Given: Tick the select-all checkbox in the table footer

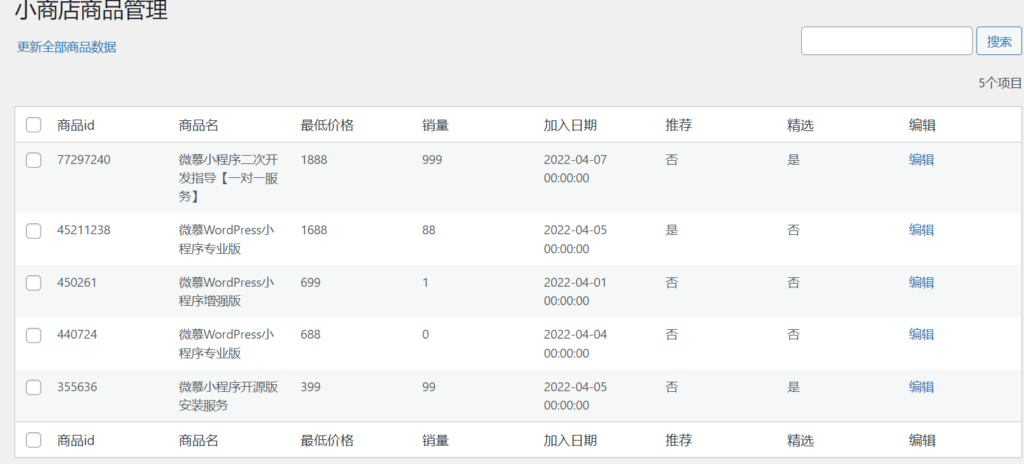Looking at the screenshot, I should [x=33, y=440].
